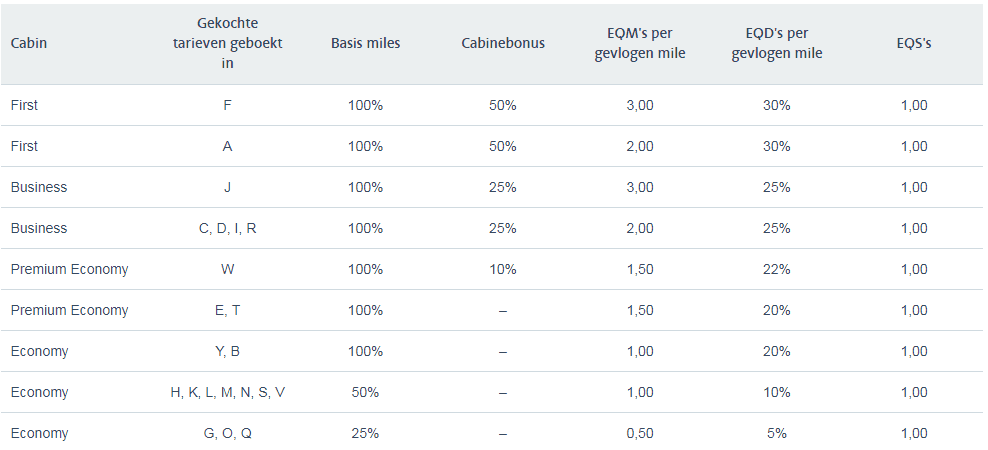988x450 pixels.
Task: Select the H, K, L, M, N, S, V cell
Action: (x=228, y=392)
